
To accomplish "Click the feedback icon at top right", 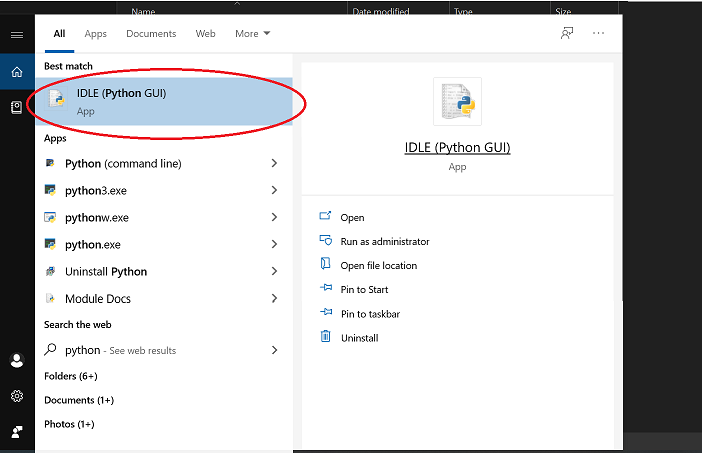I will point(567,33).
